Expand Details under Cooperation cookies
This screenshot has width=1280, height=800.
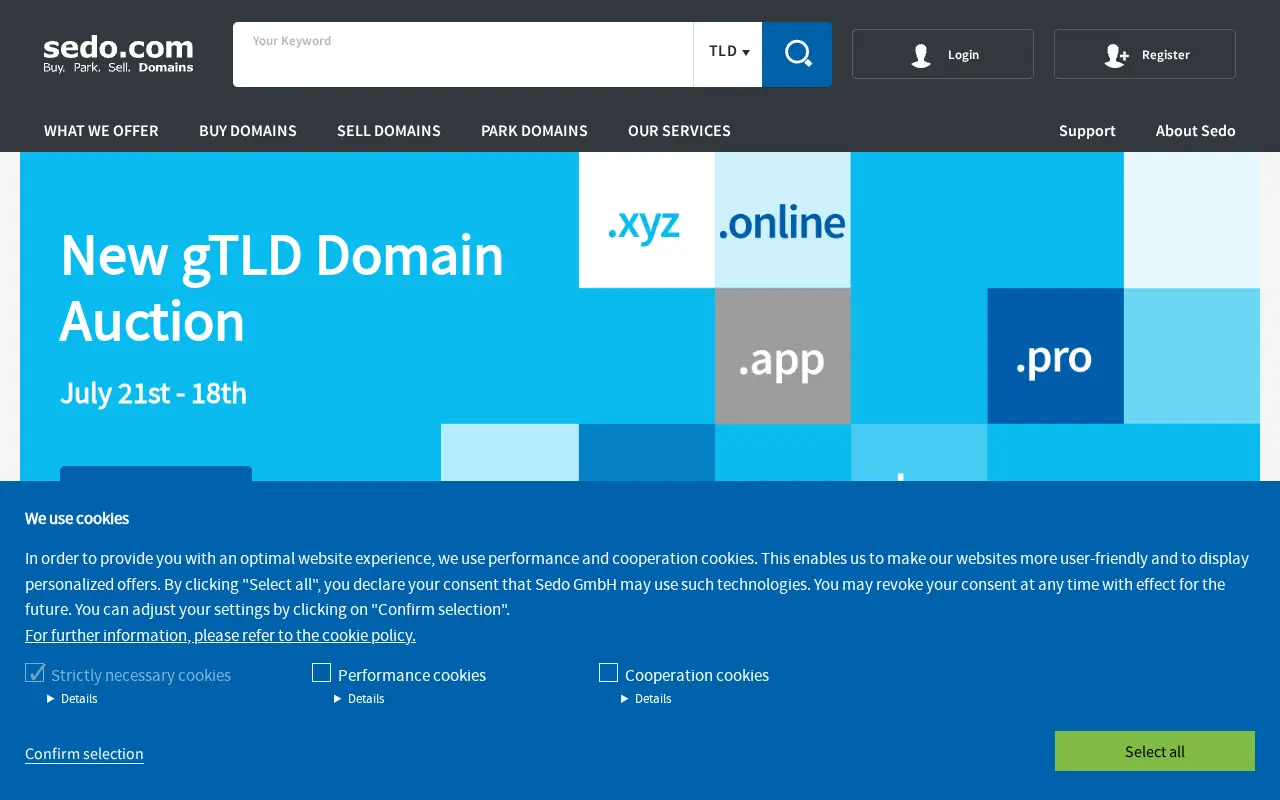[x=646, y=699]
